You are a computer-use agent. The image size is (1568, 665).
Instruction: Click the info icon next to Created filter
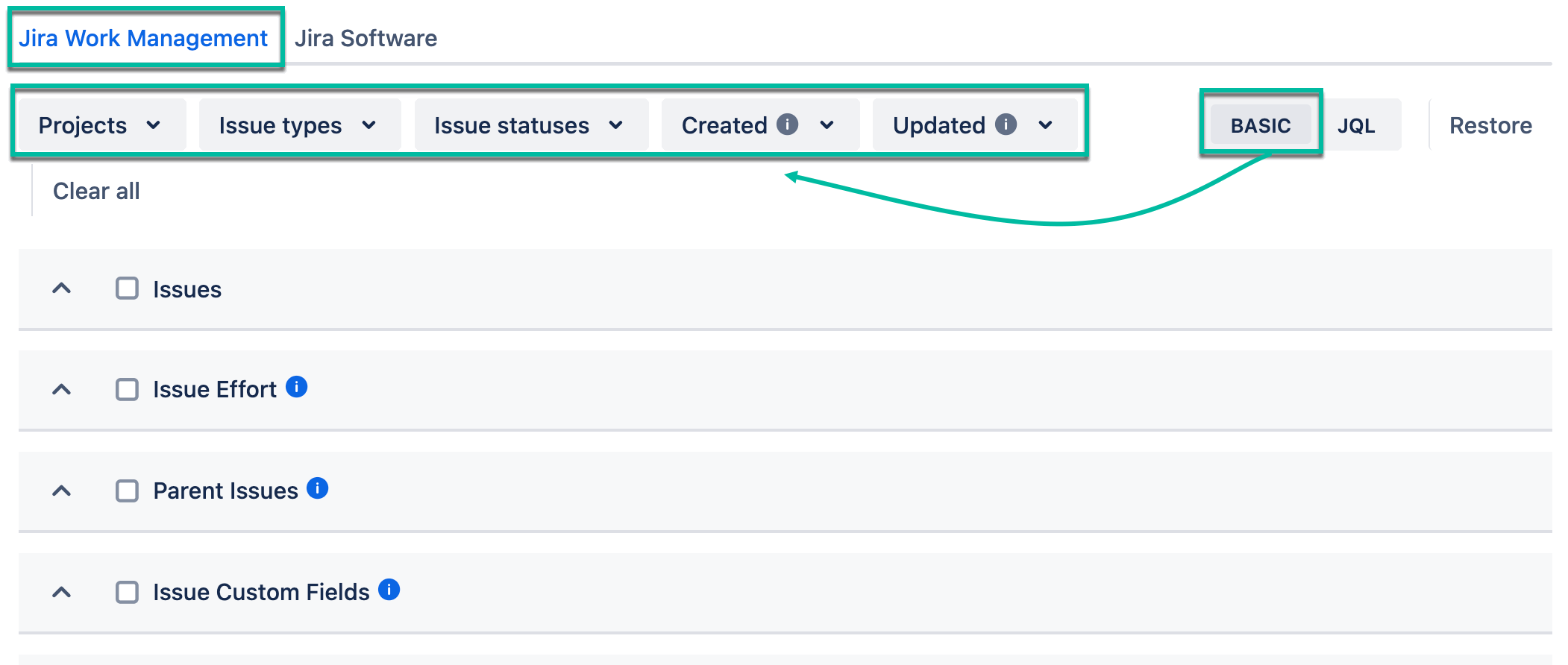click(788, 125)
